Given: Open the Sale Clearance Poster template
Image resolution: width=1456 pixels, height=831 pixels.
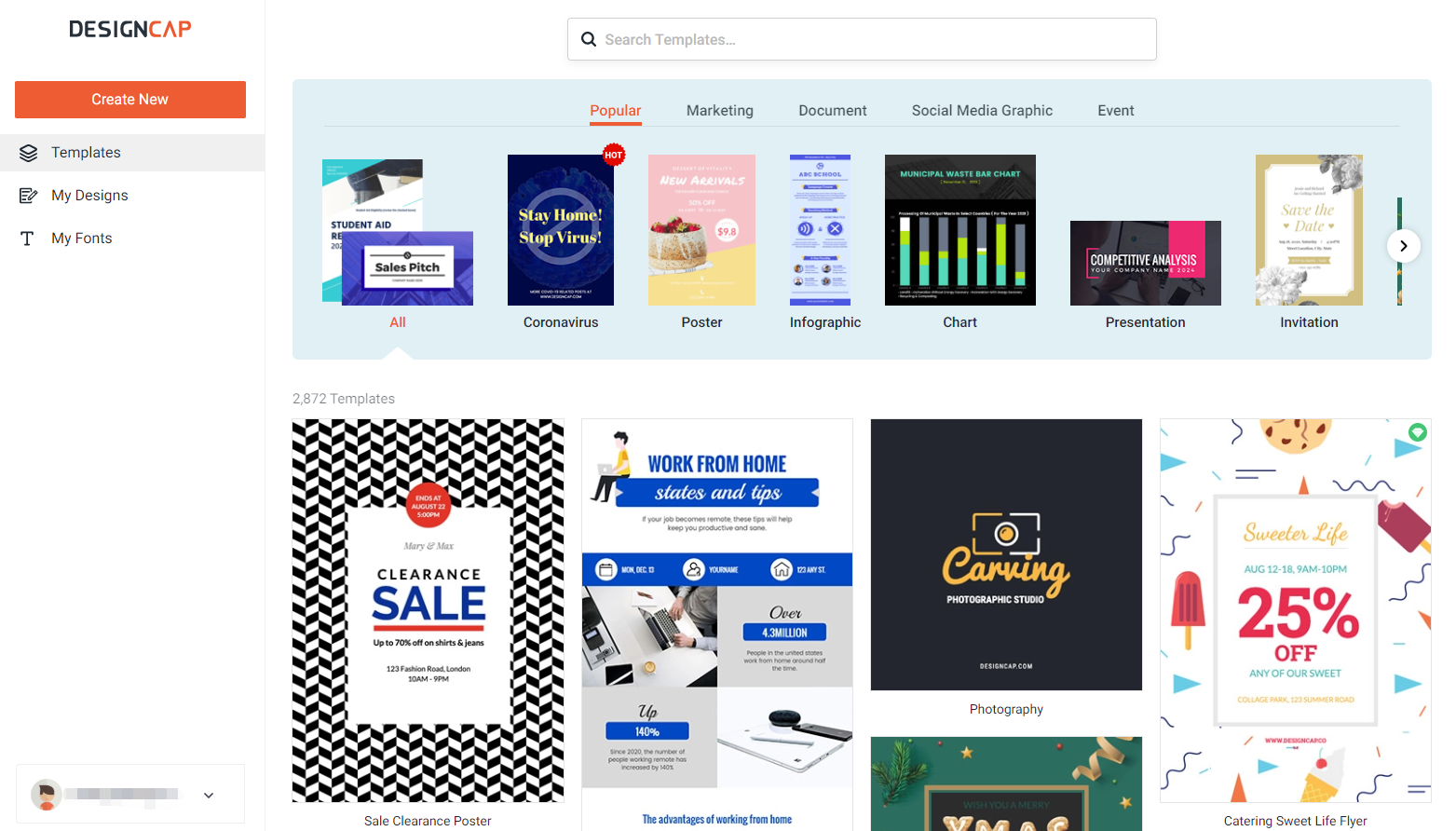Looking at the screenshot, I should click(x=428, y=611).
